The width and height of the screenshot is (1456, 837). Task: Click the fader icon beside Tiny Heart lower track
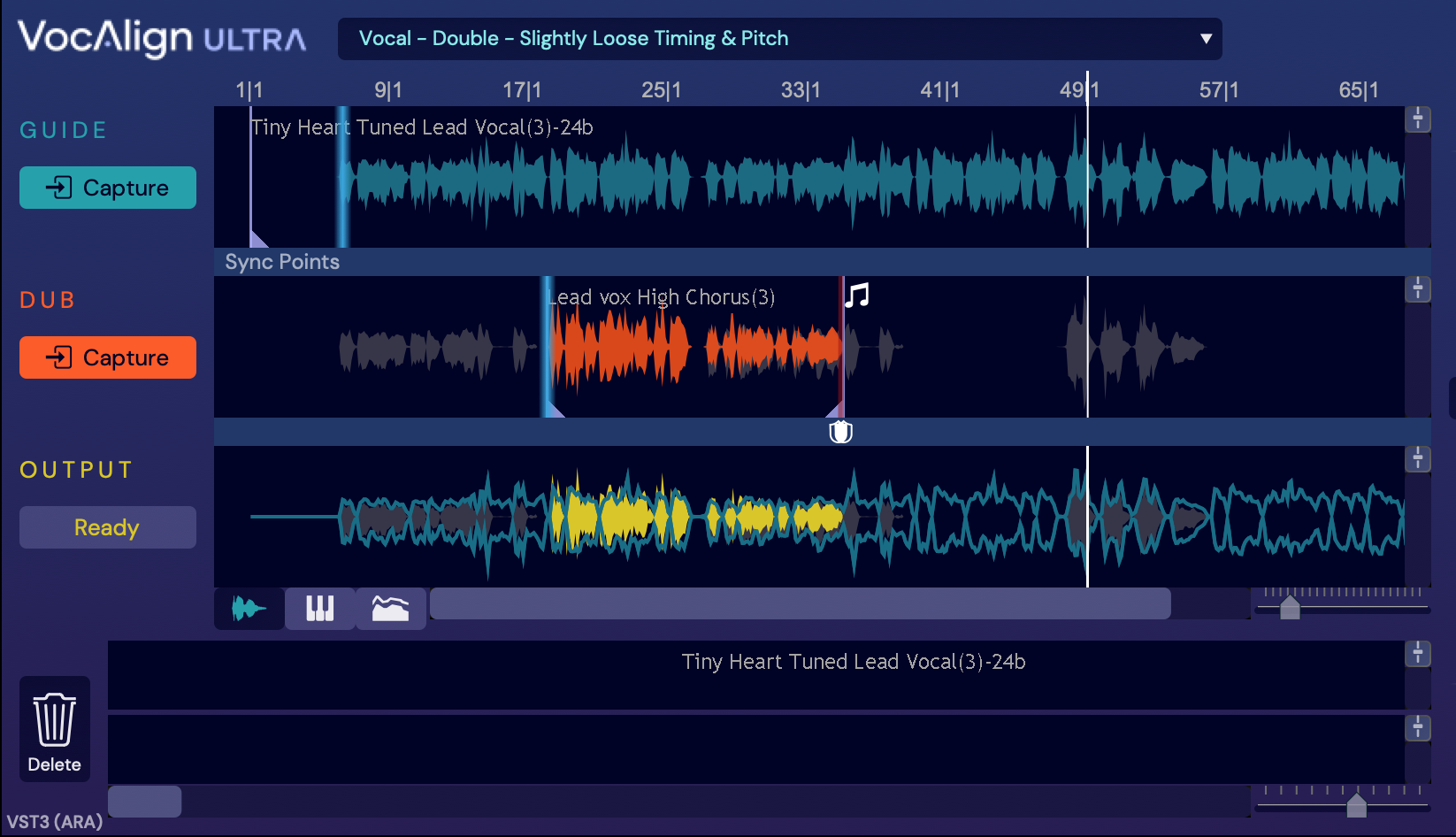pos(1417,653)
